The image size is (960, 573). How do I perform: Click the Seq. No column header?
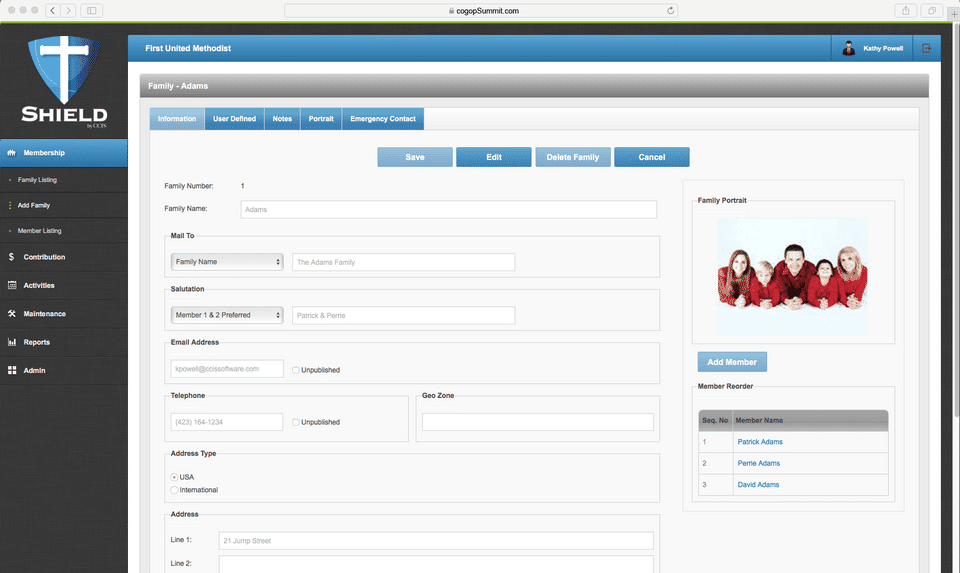pos(715,421)
